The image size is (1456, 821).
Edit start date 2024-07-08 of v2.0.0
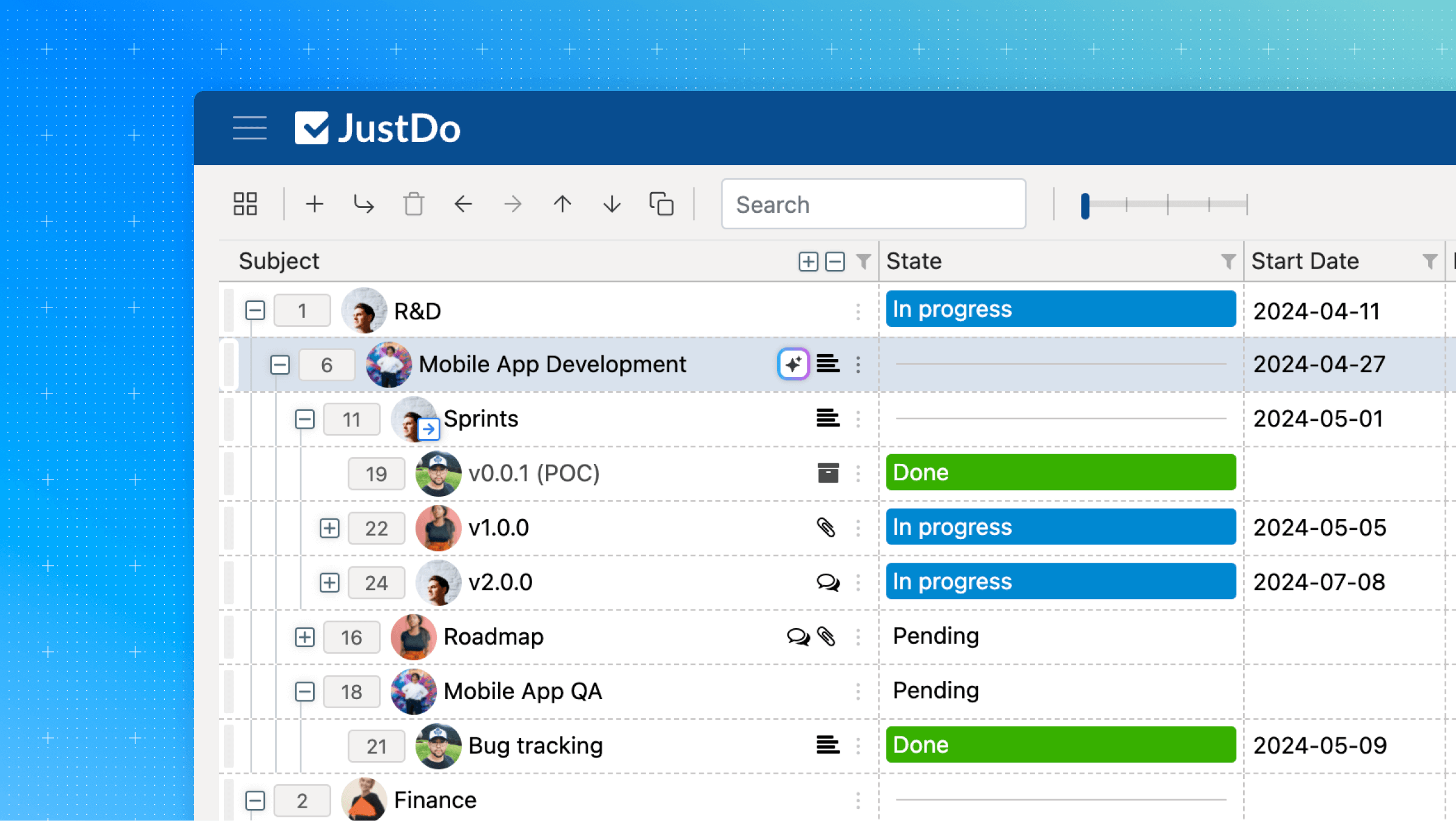pyautogui.click(x=1319, y=582)
